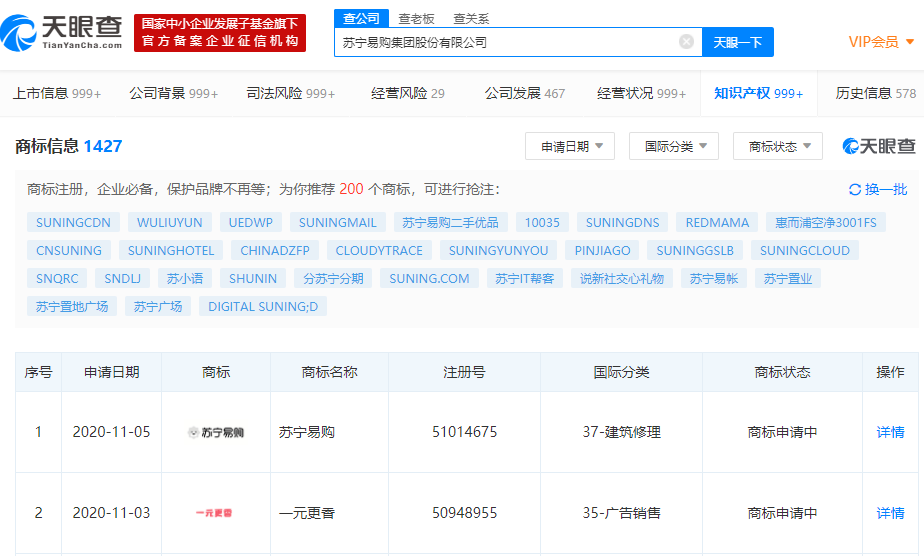The height and width of the screenshot is (556, 924).
Task: Select the SUNINGCLOUD trademark tag
Action: click(x=805, y=250)
